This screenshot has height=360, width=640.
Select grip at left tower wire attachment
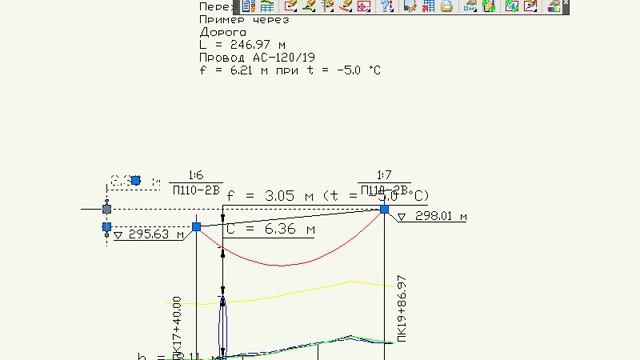196,227
